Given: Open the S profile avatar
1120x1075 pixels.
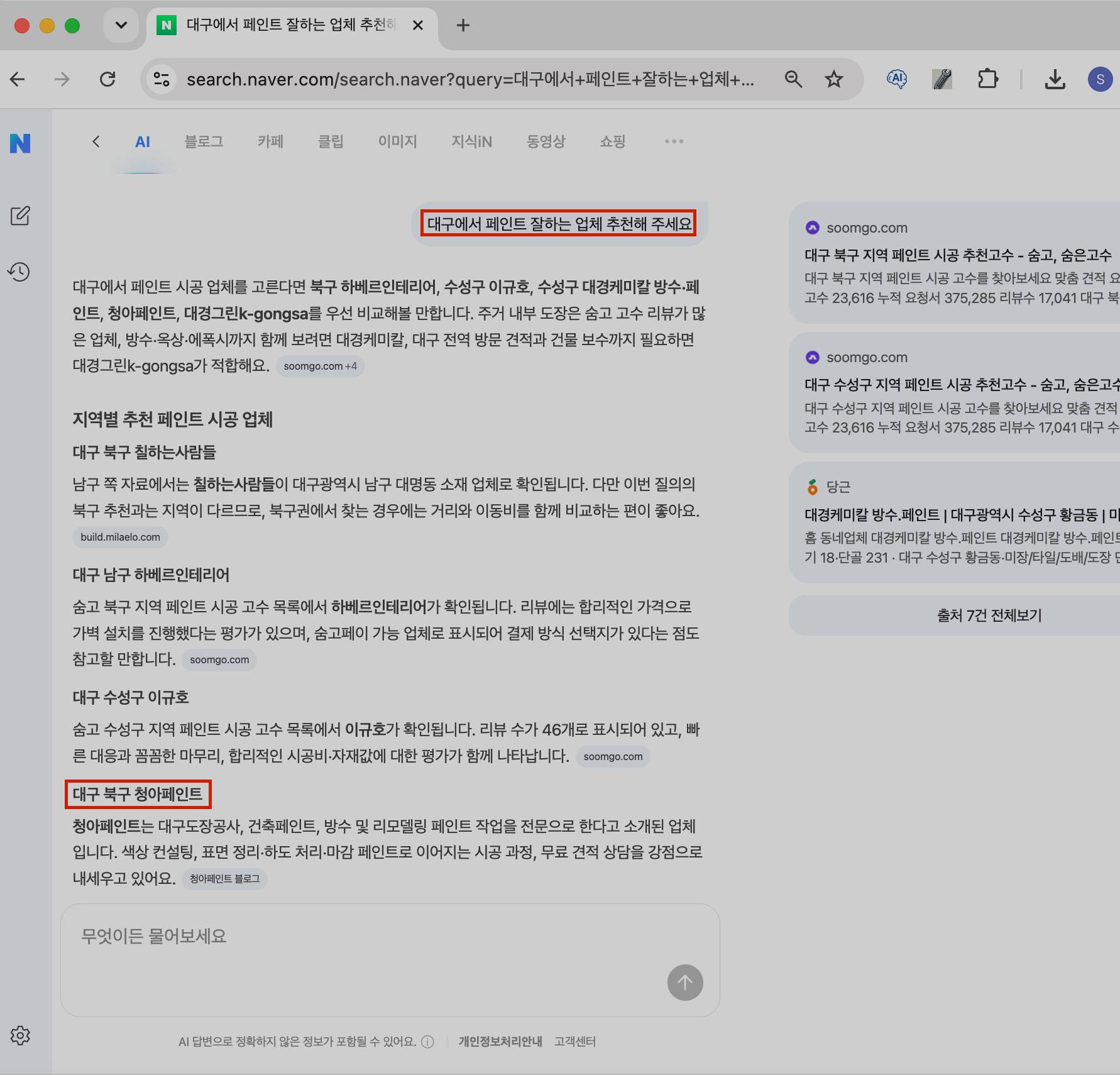Looking at the screenshot, I should coord(1100,79).
